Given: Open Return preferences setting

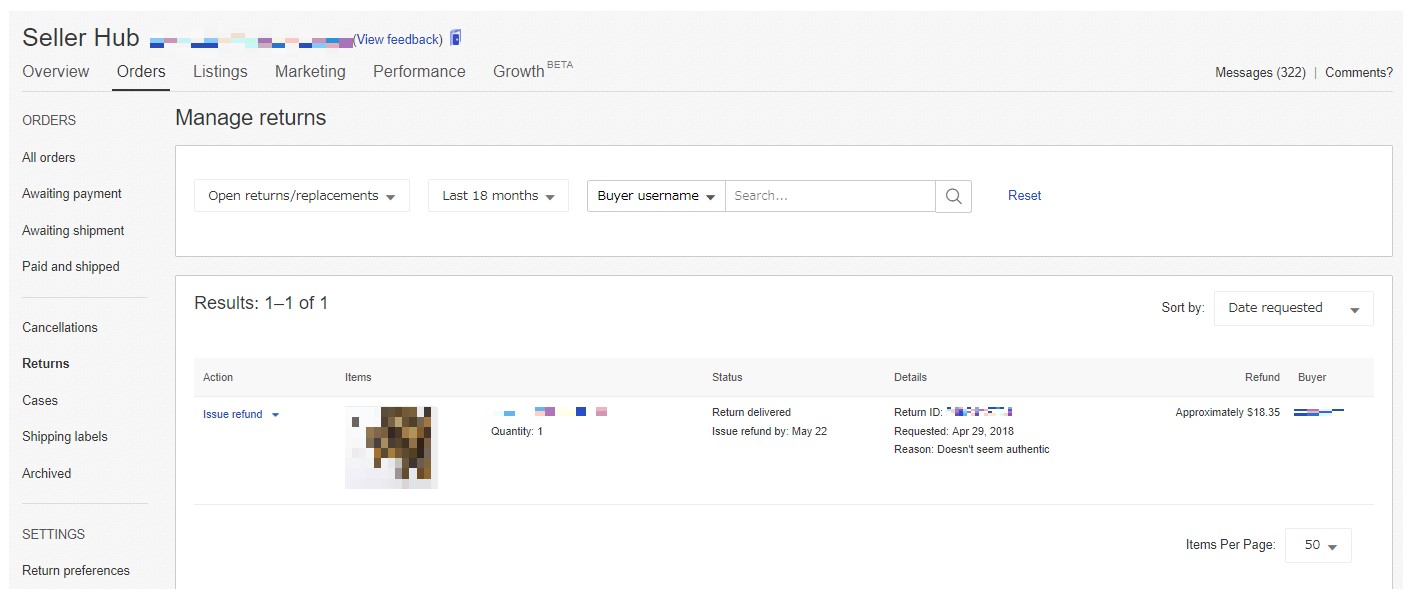Looking at the screenshot, I should [x=76, y=571].
